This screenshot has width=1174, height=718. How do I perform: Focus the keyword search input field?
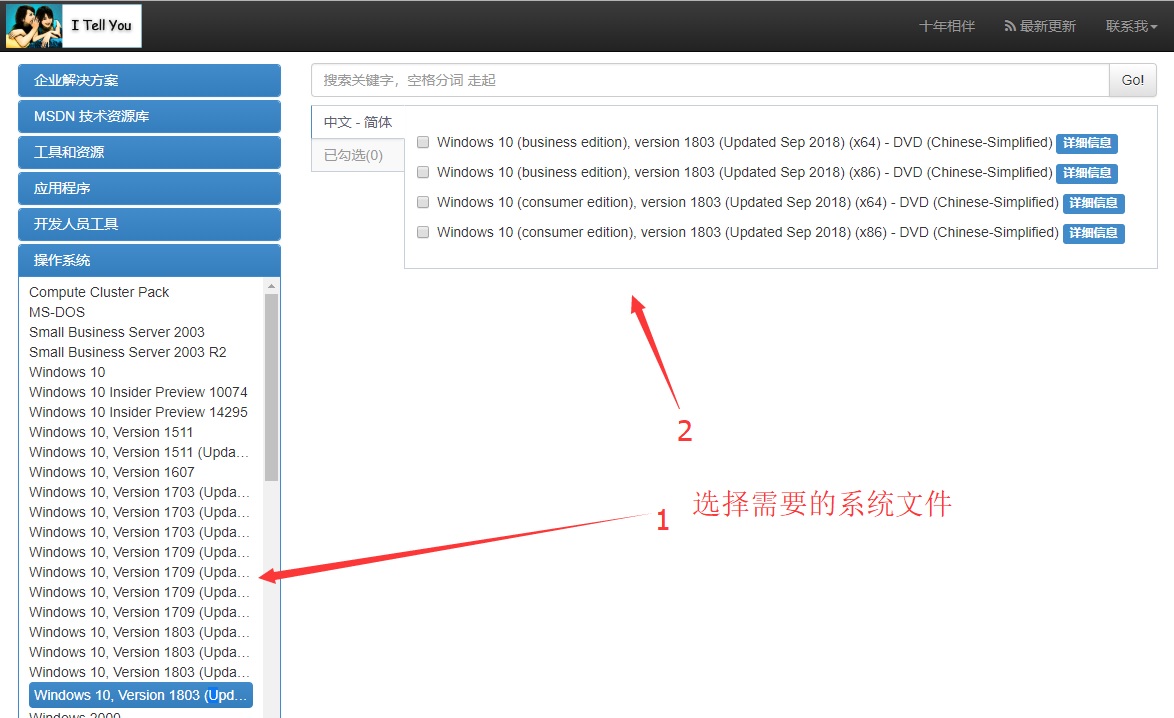(710, 80)
